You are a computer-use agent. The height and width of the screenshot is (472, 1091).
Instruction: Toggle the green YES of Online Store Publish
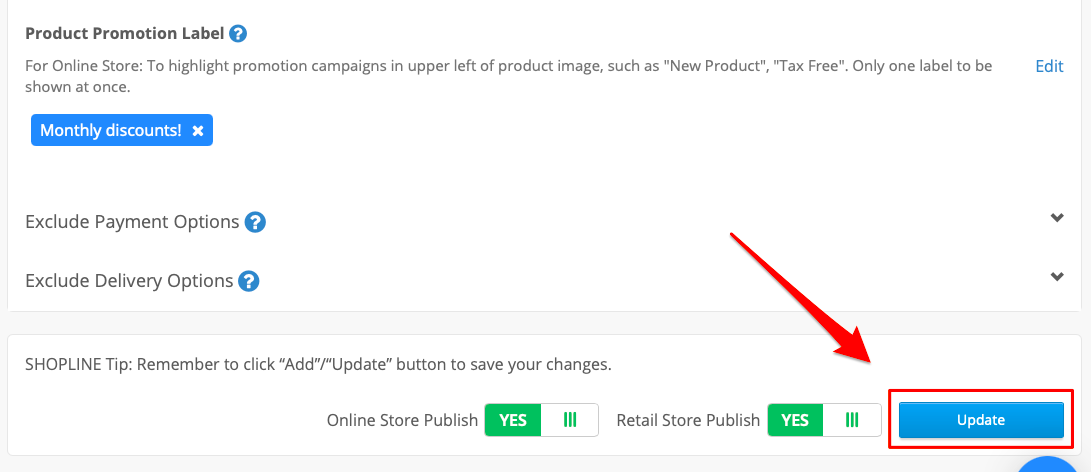513,420
